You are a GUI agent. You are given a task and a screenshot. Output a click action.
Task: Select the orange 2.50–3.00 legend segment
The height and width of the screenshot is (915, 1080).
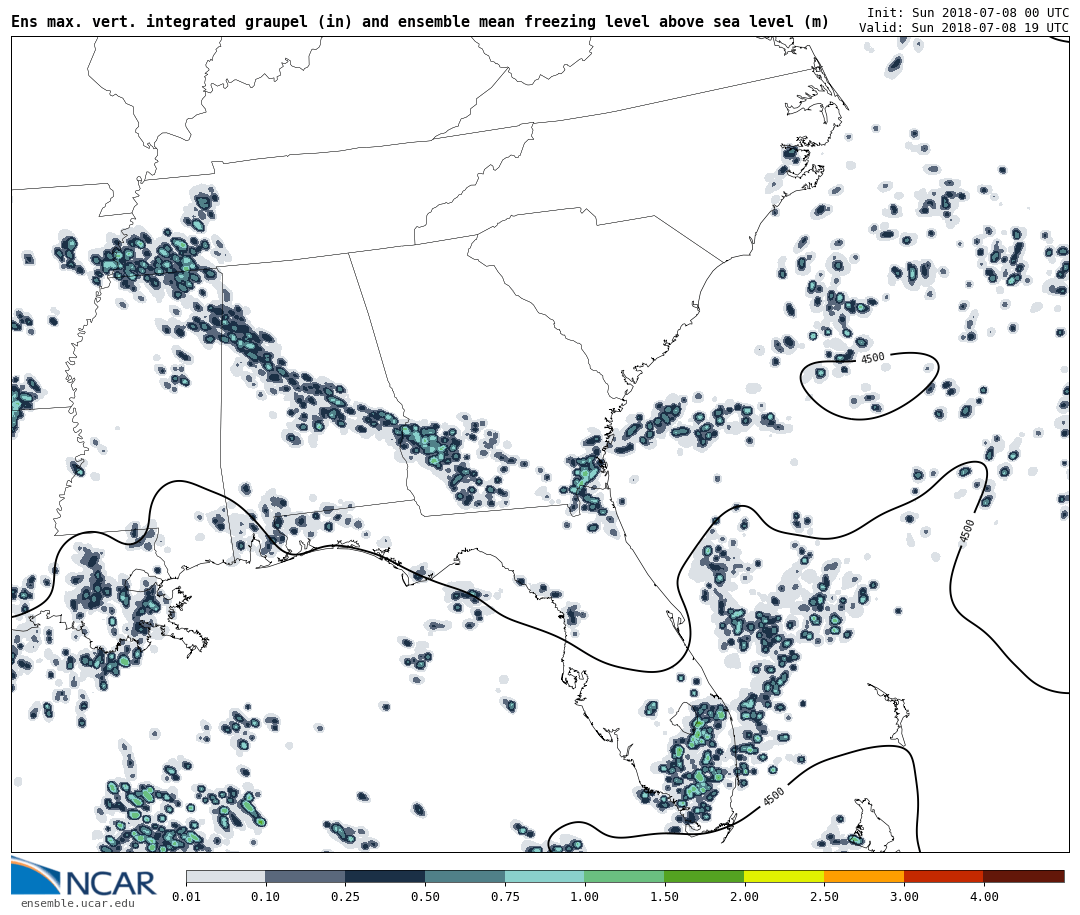(x=864, y=876)
